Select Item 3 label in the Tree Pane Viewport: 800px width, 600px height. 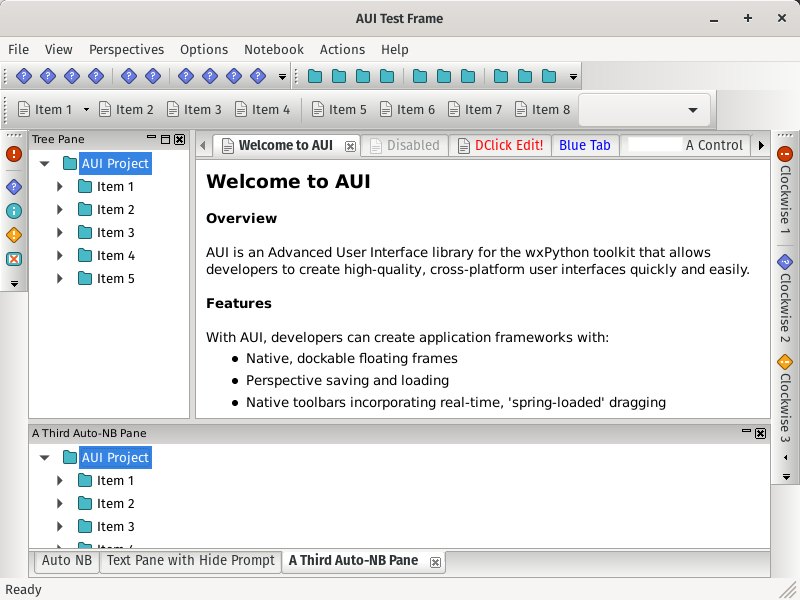(x=115, y=233)
